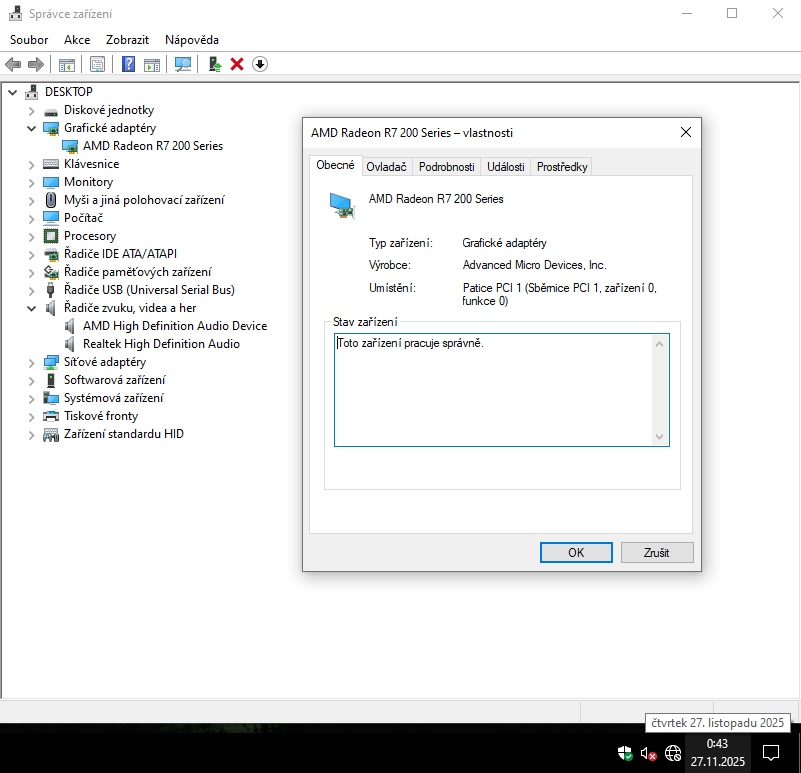
Task: Click the disable device down-arrow icon
Action: (260, 64)
